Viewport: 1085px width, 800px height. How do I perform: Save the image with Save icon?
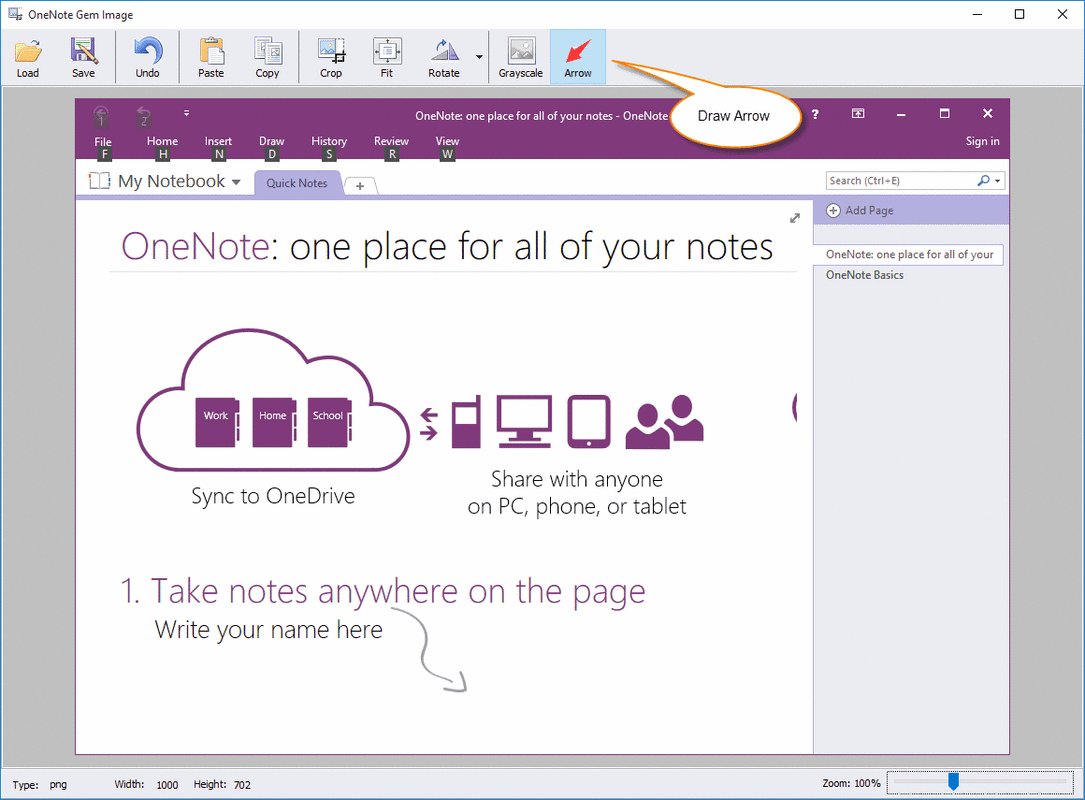pyautogui.click(x=83, y=57)
